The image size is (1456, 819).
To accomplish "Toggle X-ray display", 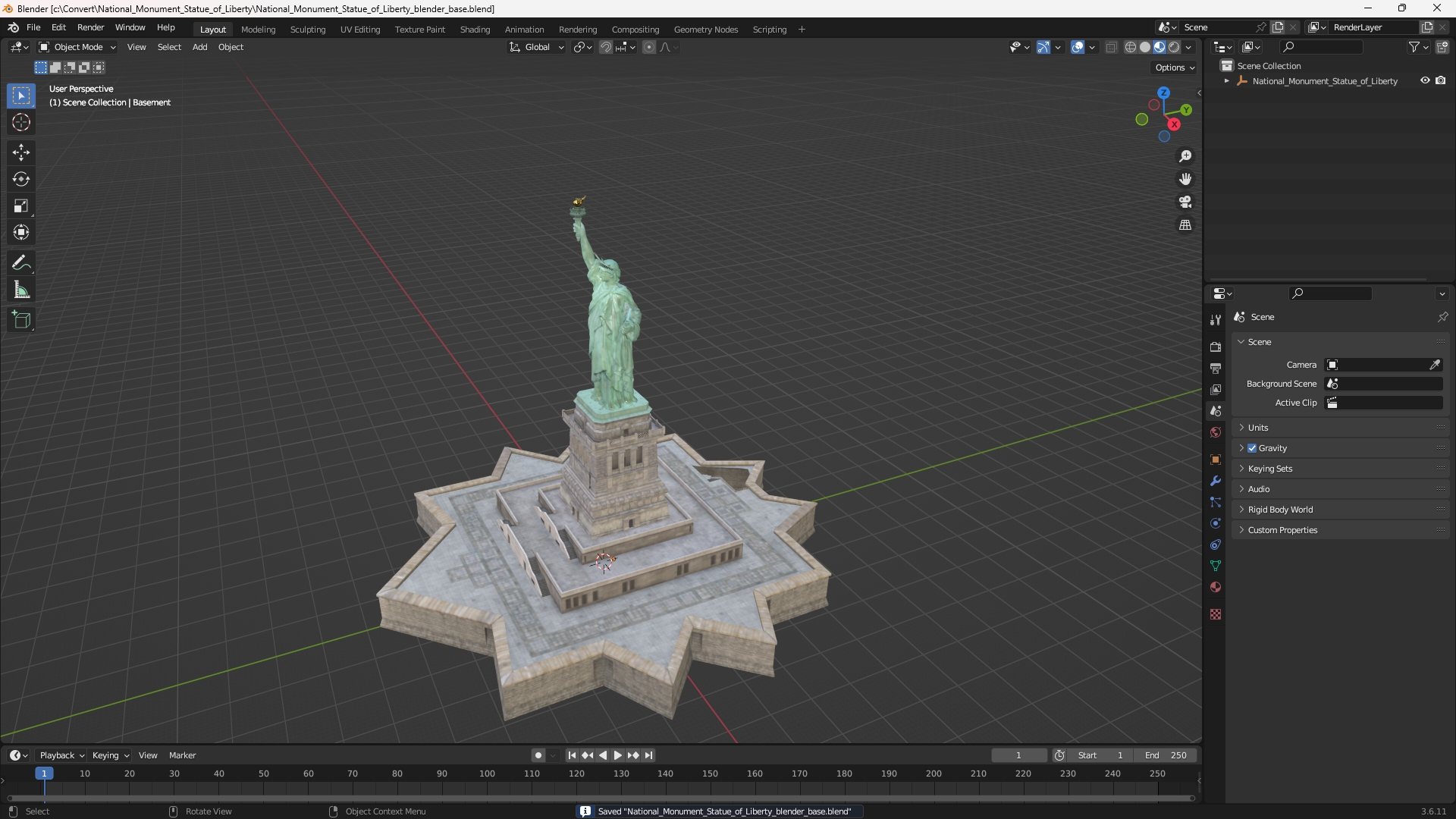I will [1112, 47].
